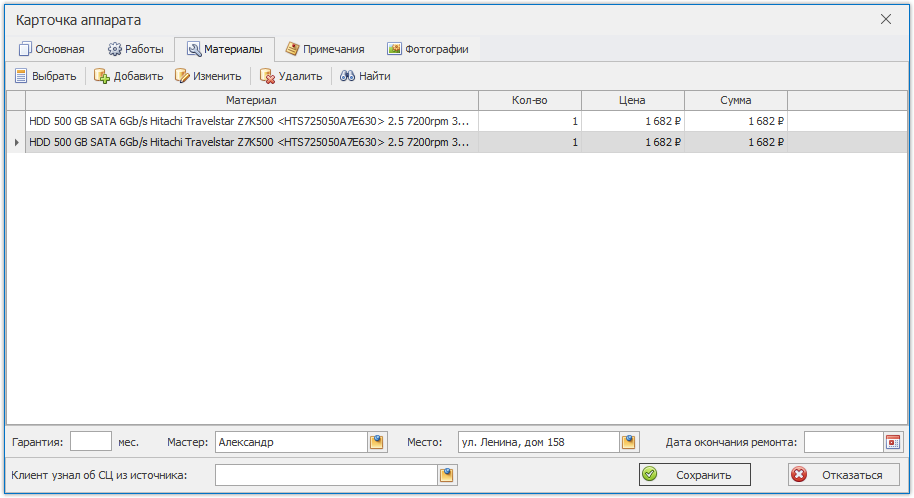Delete material using Удалить button
This screenshot has width=914, height=498.
pyautogui.click(x=290, y=76)
